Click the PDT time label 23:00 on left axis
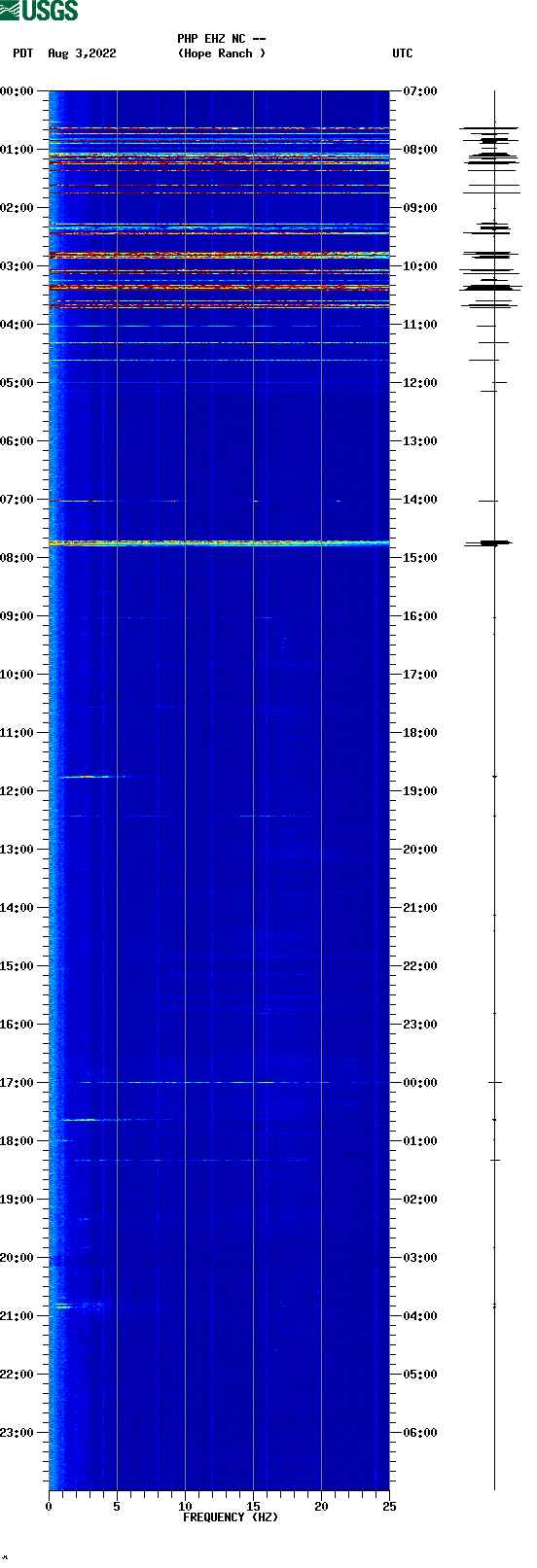 tap(18, 1433)
